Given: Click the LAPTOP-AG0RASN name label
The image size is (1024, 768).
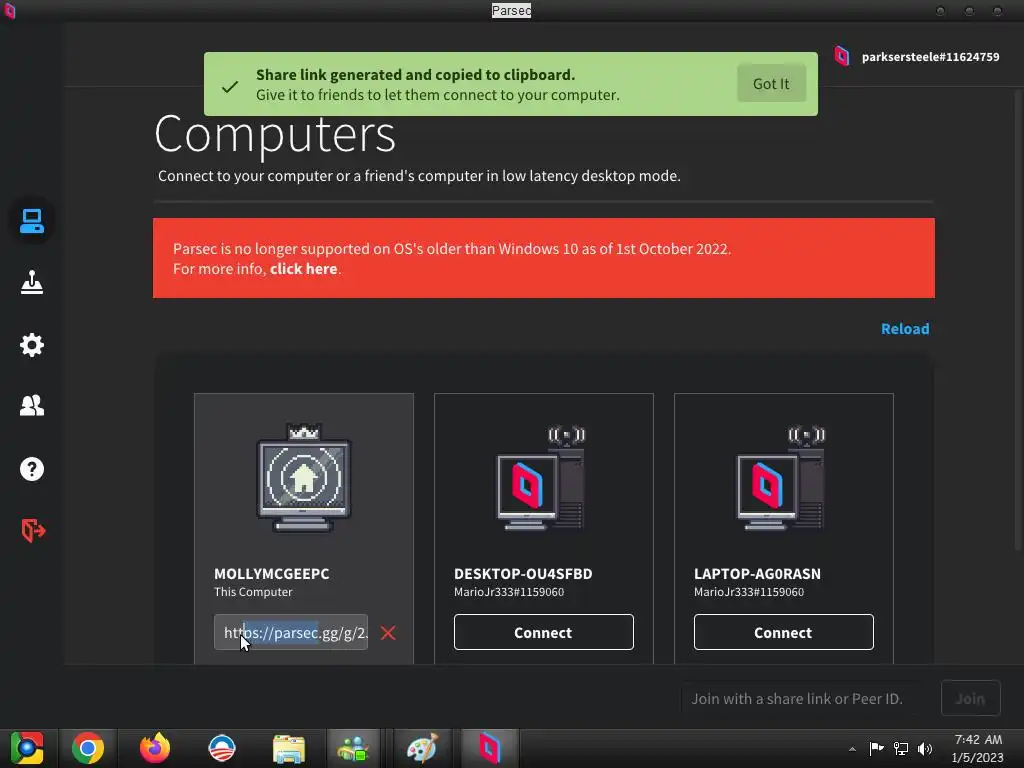Looking at the screenshot, I should click(757, 573).
